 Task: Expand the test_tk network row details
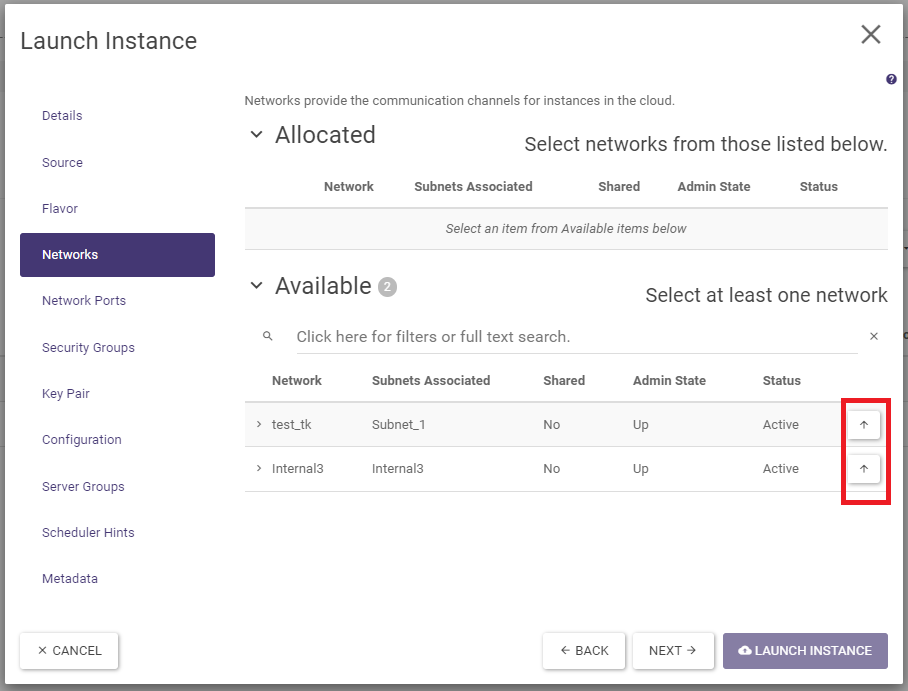(259, 425)
